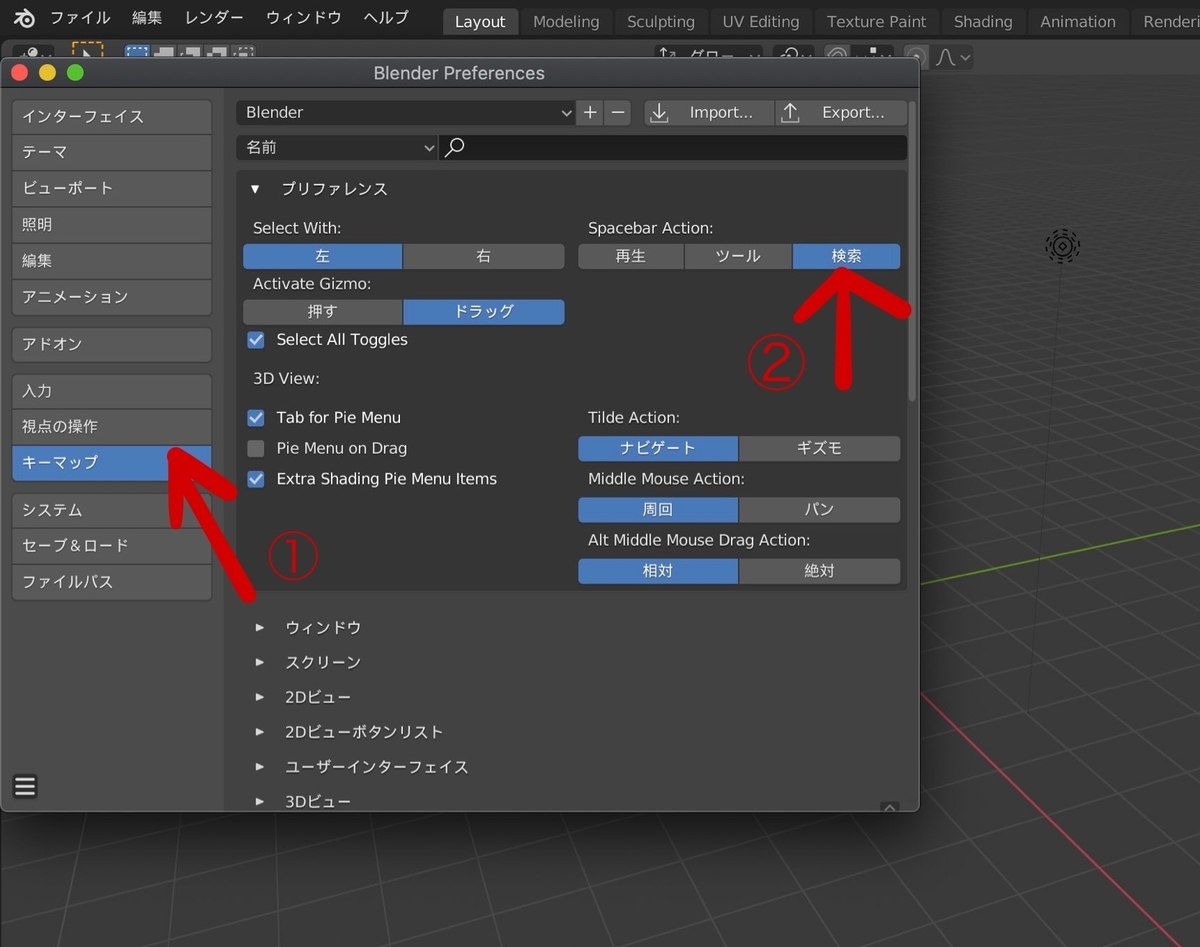
Task: Set Spacebar Action to ツール
Action: coord(738,256)
